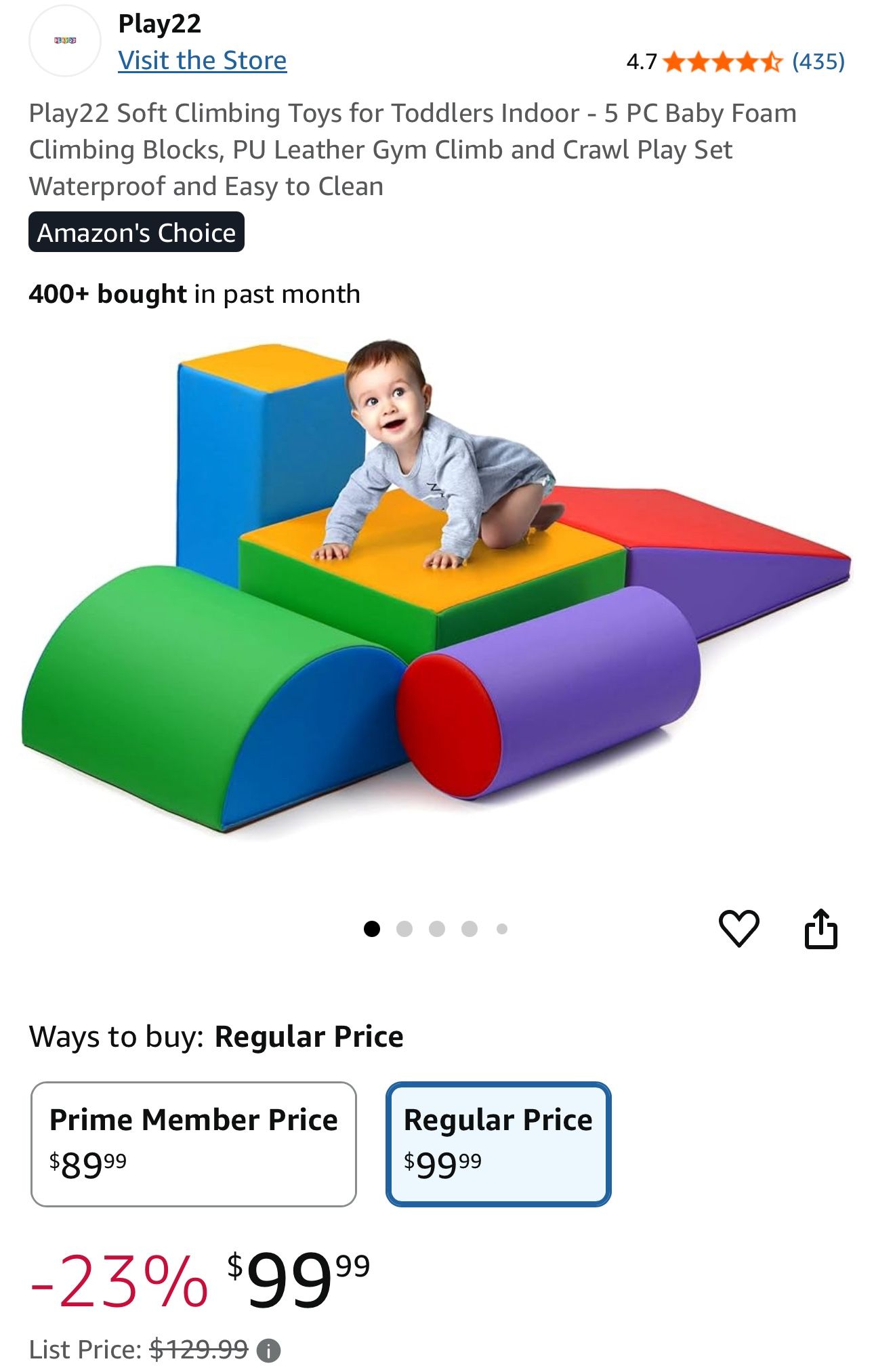Open the 435 reviews count link
874x1372 pixels.
point(818,62)
